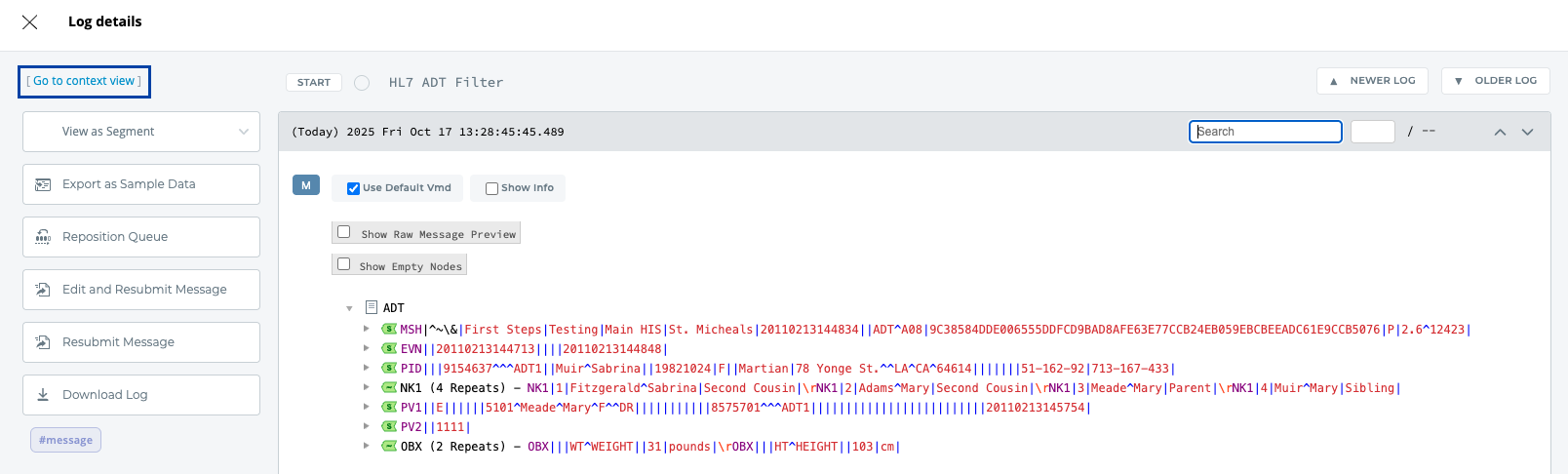Uncheck Use Default Vmd checkbox
This screenshot has width=1568, height=474.
[353, 188]
